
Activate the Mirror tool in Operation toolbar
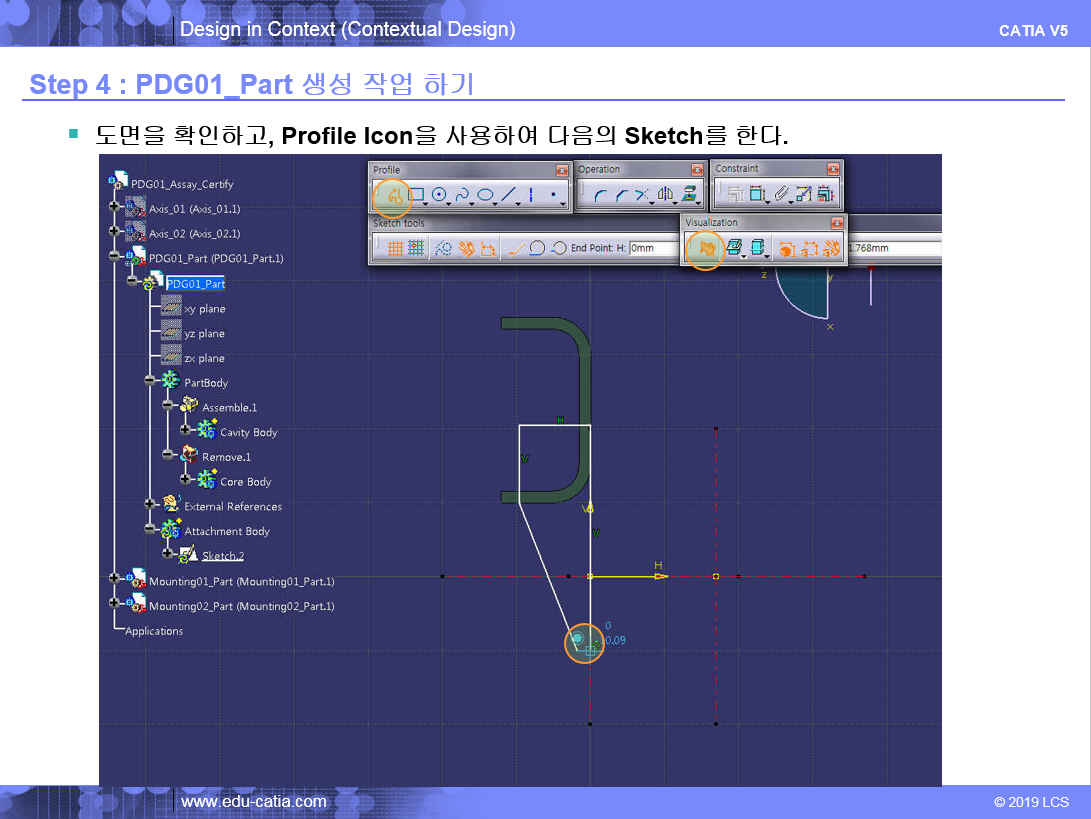pyautogui.click(x=666, y=195)
